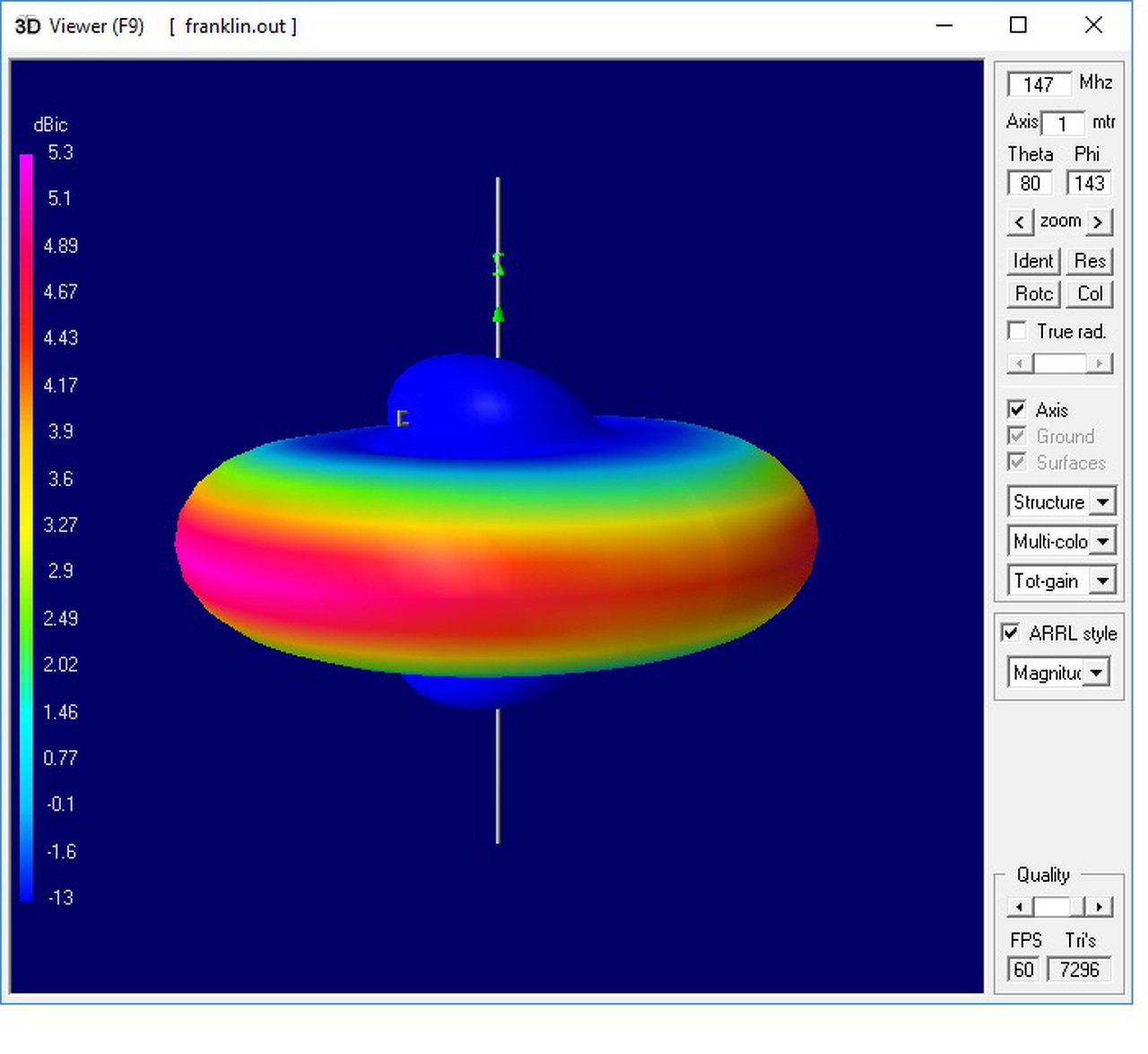The height and width of the screenshot is (1054, 1148).
Task: Click the small cursor marker on blue lobe
Action: point(403,418)
